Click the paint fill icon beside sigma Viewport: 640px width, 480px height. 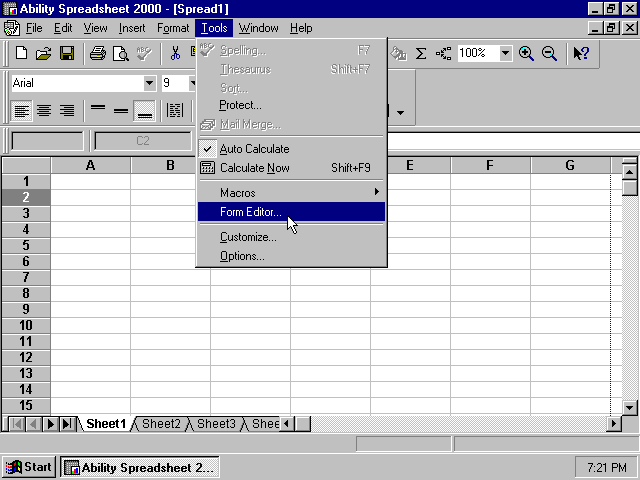(x=398, y=53)
